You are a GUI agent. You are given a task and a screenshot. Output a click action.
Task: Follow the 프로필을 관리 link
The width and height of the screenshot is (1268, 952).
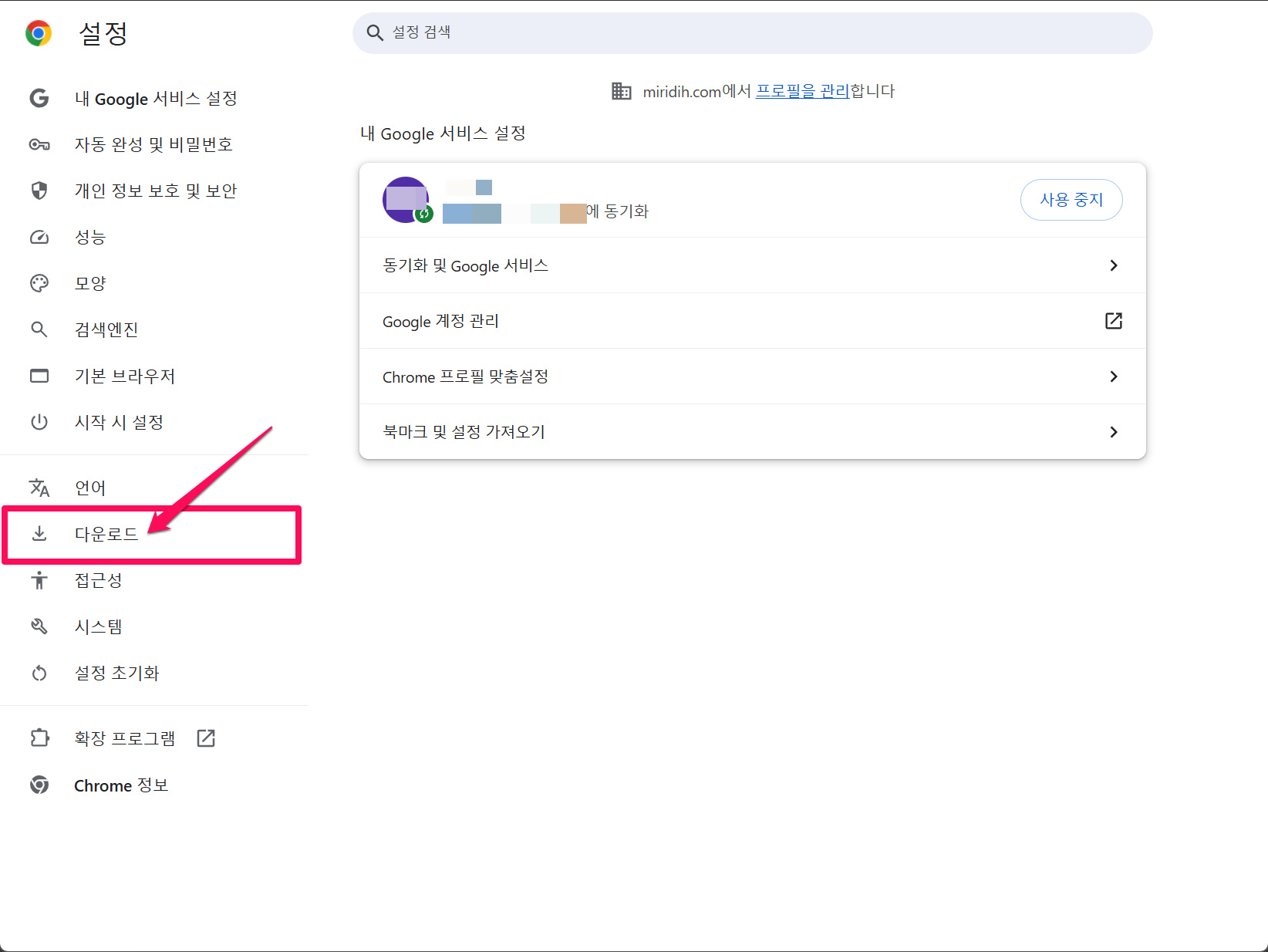[802, 91]
